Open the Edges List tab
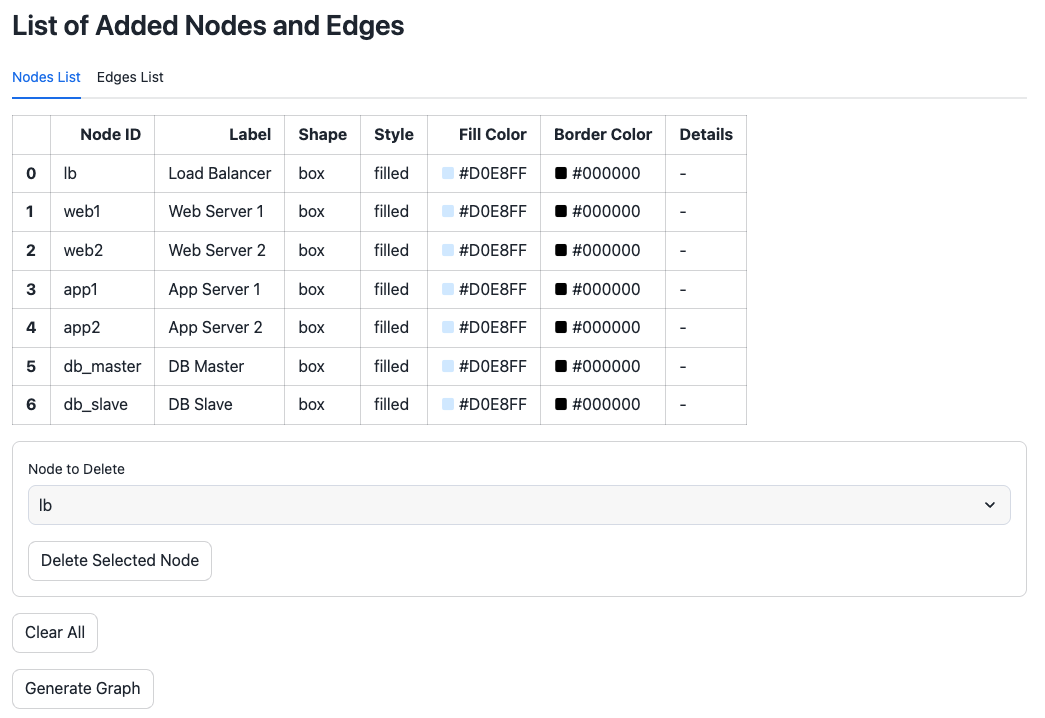This screenshot has width=1045, height=718. [130, 77]
